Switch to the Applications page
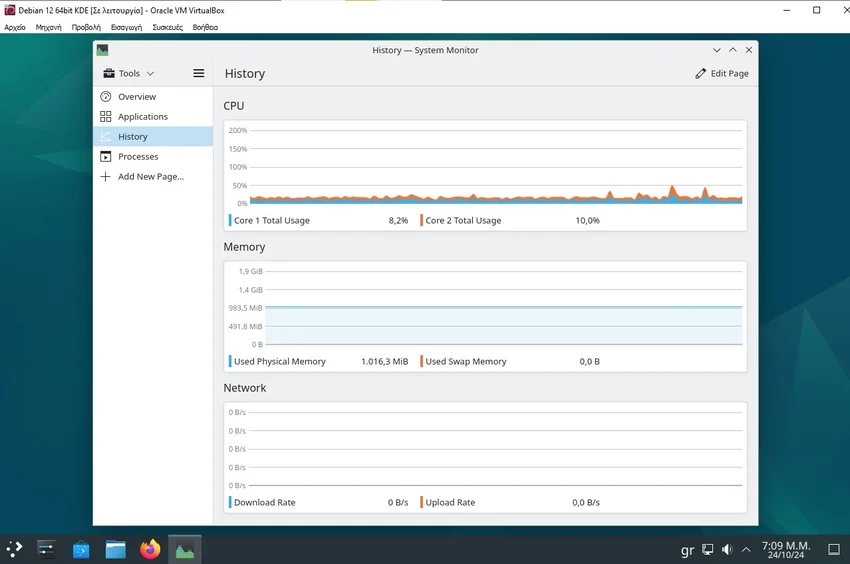The image size is (850, 564). tap(142, 117)
